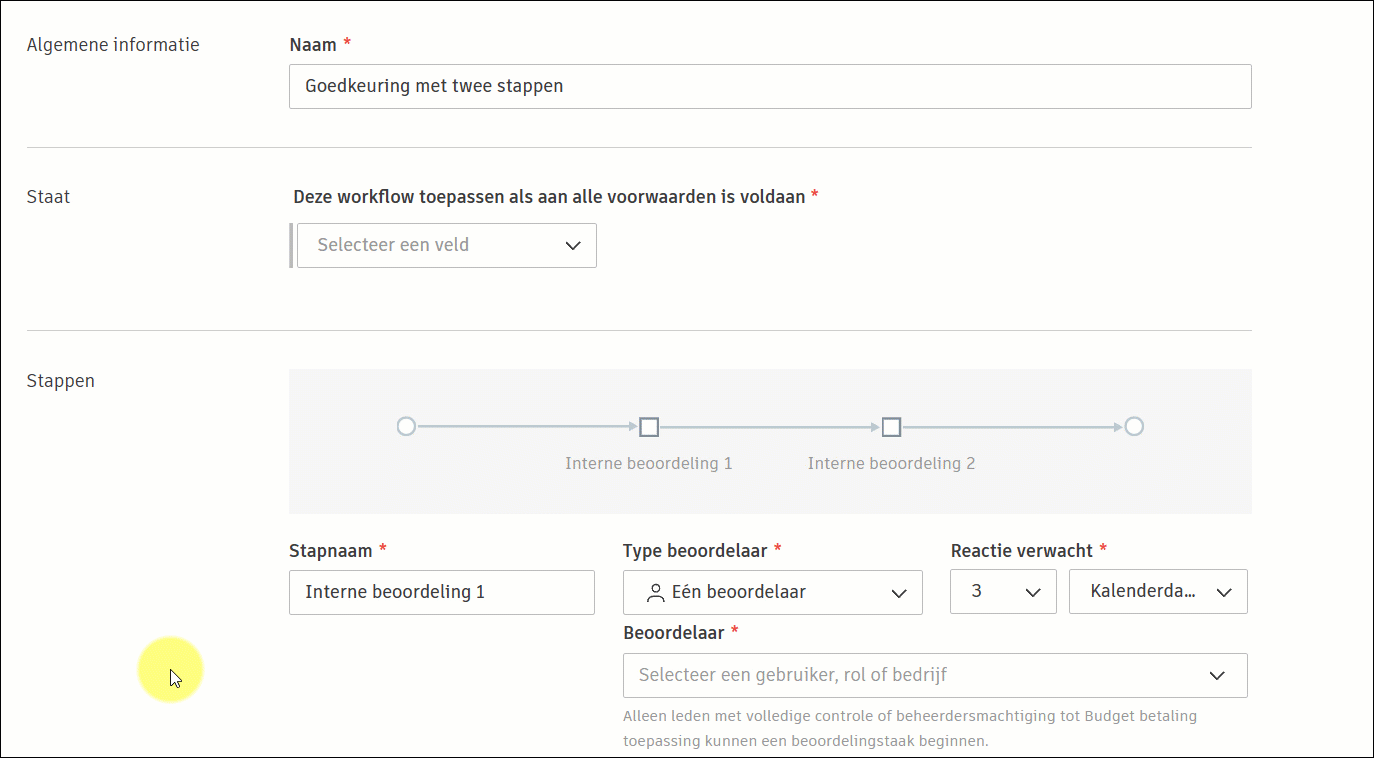Click the 'Interne beoordeling 1' diagram label
The width and height of the screenshot is (1374, 758).
648,463
